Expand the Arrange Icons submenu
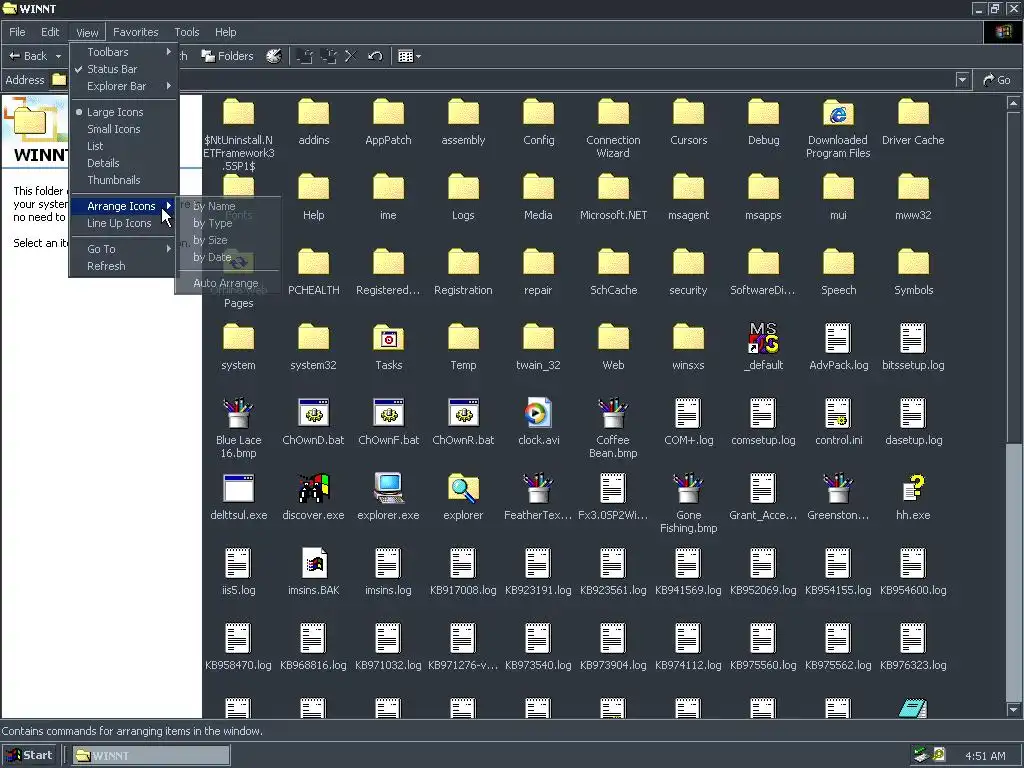This screenshot has height=768, width=1024. (123, 206)
